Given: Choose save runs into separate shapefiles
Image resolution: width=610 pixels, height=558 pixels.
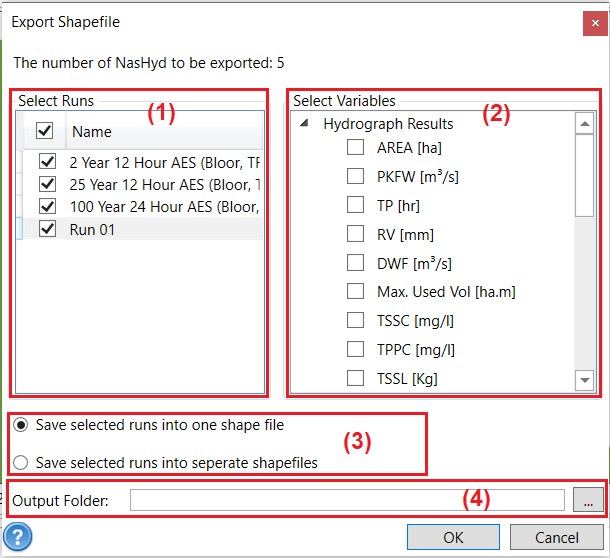Looking at the screenshot, I should [x=21, y=463].
